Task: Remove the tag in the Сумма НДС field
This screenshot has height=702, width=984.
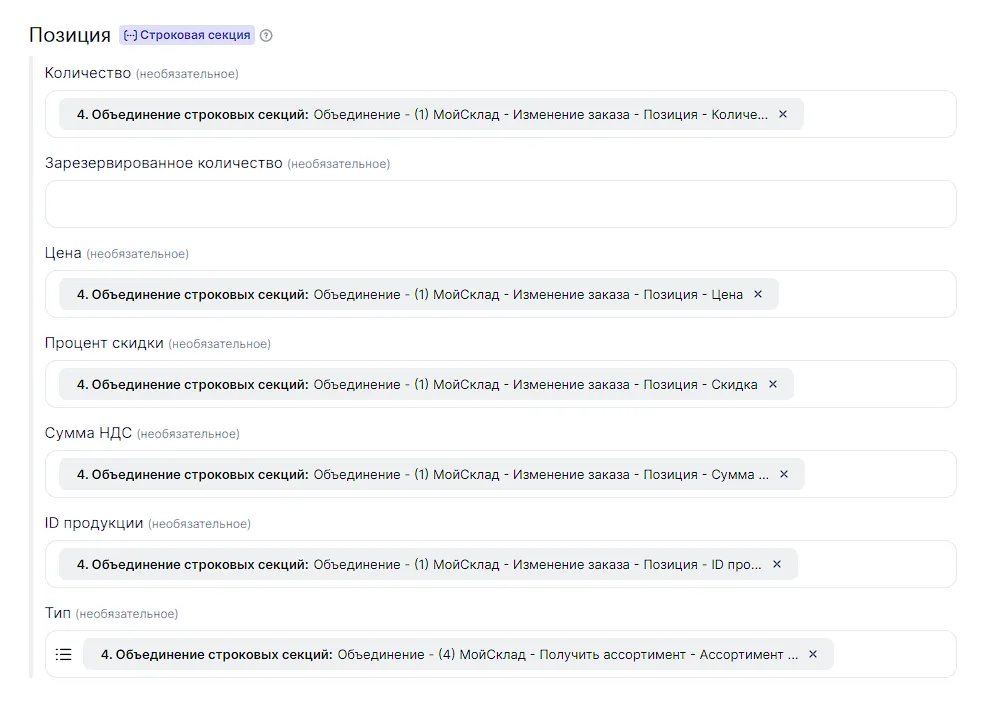Action: pyautogui.click(x=784, y=474)
